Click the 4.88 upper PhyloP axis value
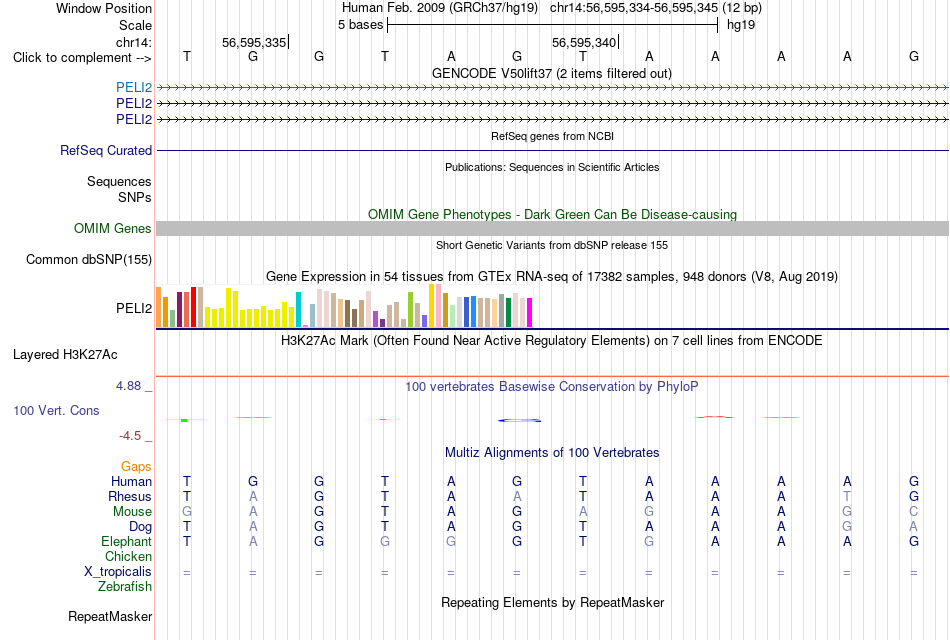This screenshot has height=640, width=950. [x=129, y=385]
